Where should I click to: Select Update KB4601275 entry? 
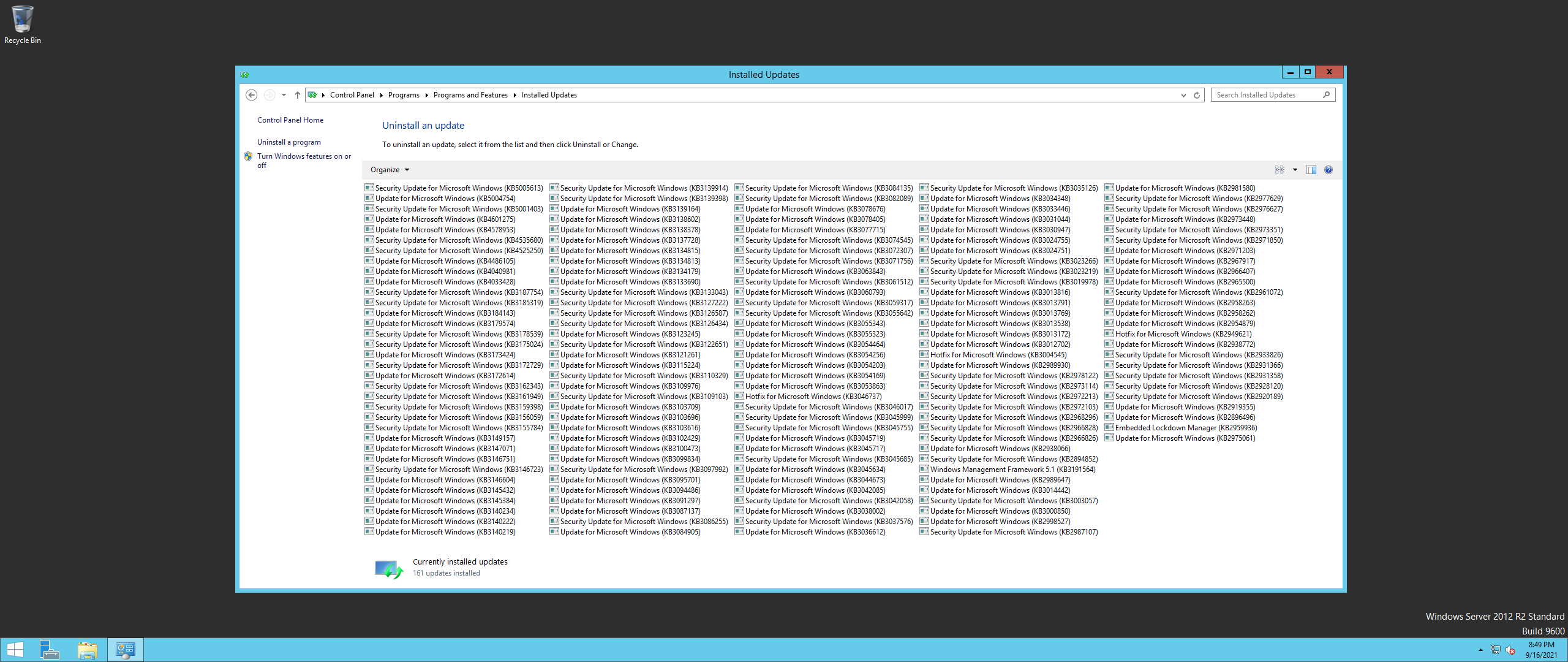click(x=440, y=219)
